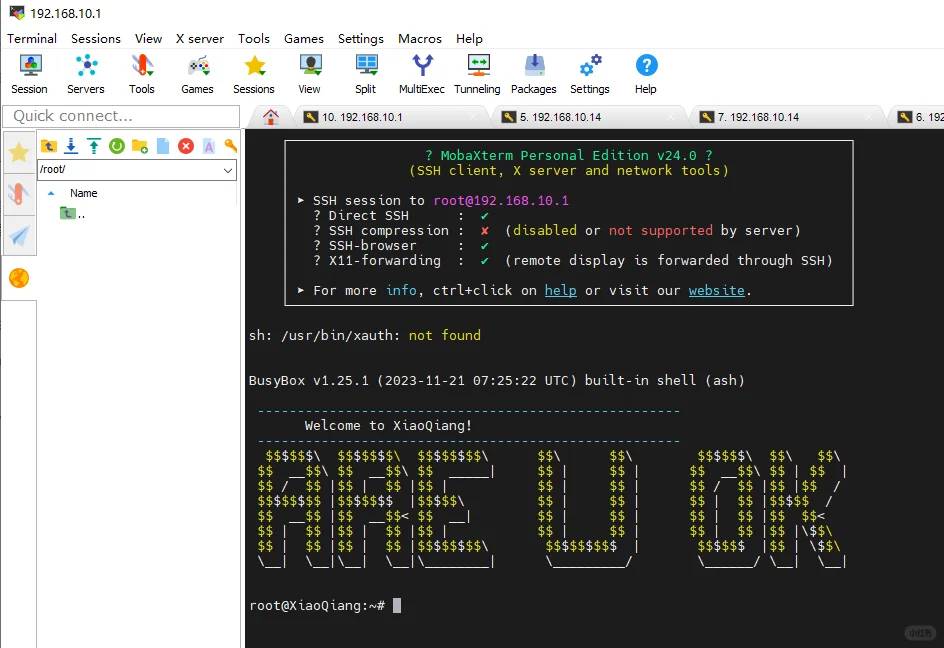Image resolution: width=944 pixels, height=648 pixels.
Task: Open the Sessions menu in the menu bar
Action: click(96, 39)
